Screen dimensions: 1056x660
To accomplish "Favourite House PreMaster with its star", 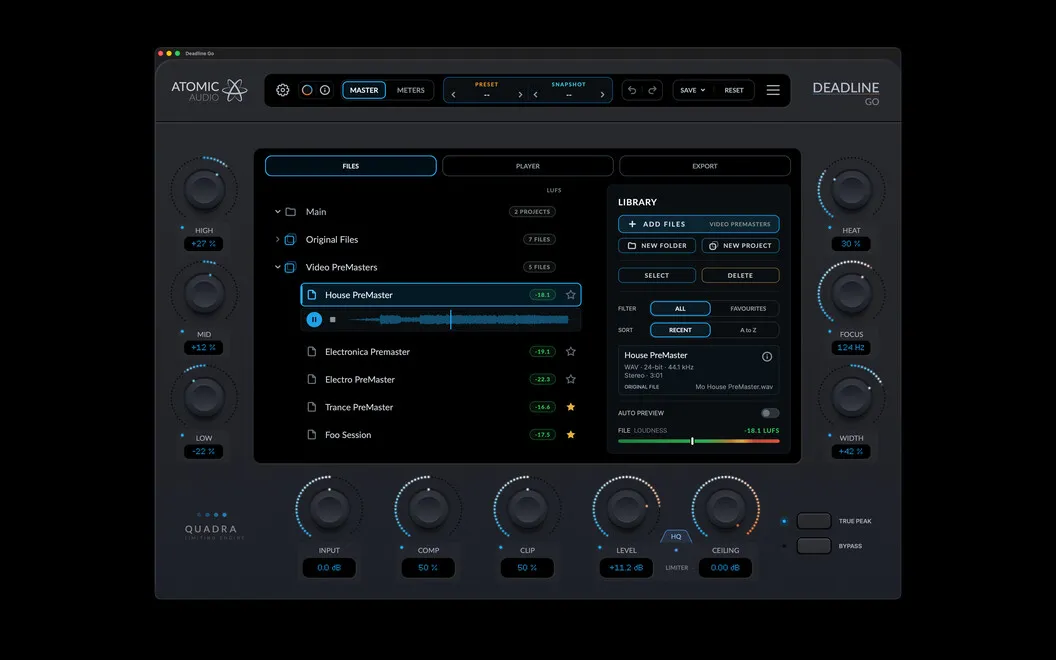I will 570,294.
